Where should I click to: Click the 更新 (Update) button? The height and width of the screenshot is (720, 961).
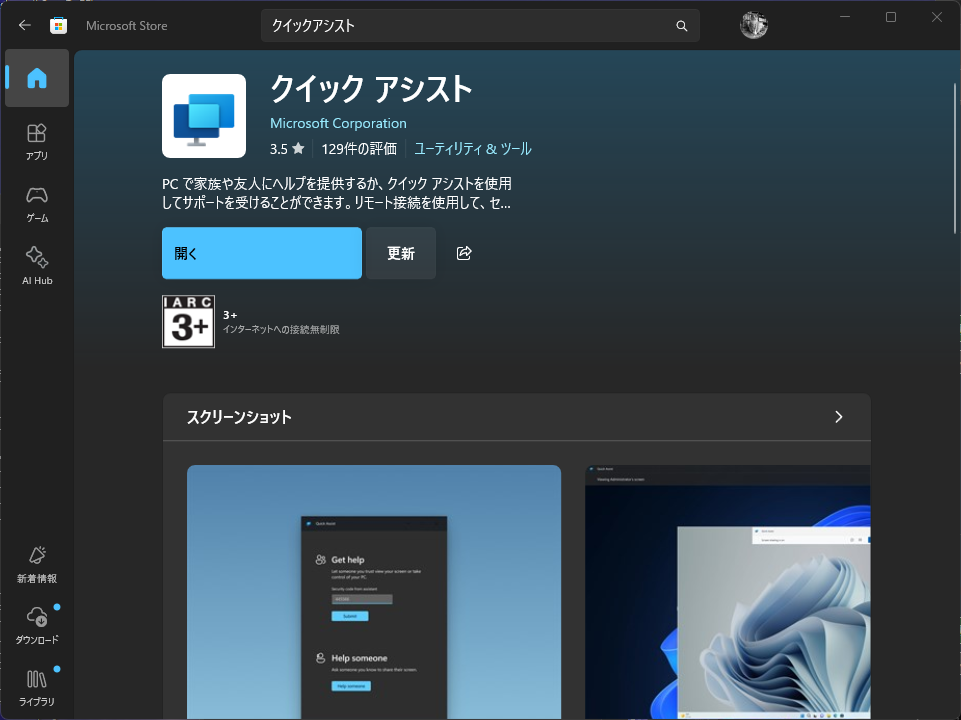pyautogui.click(x=401, y=253)
